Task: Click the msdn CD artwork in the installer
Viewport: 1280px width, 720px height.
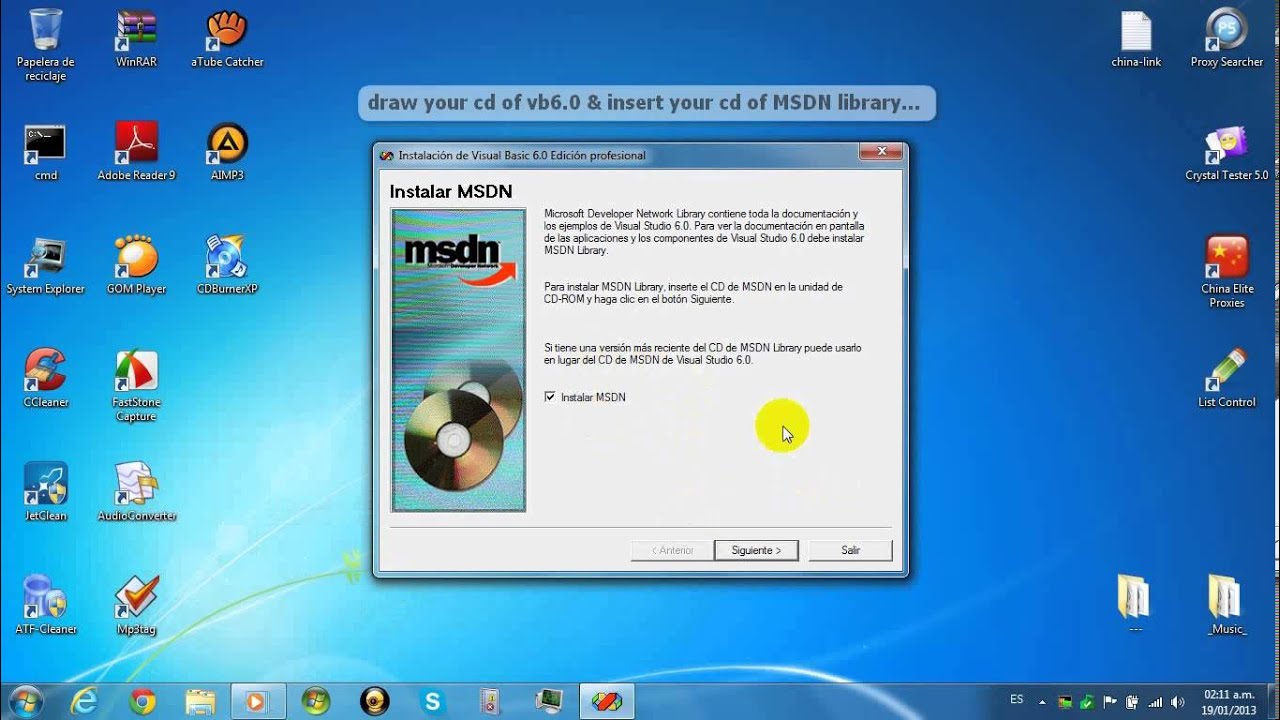Action: coord(459,360)
